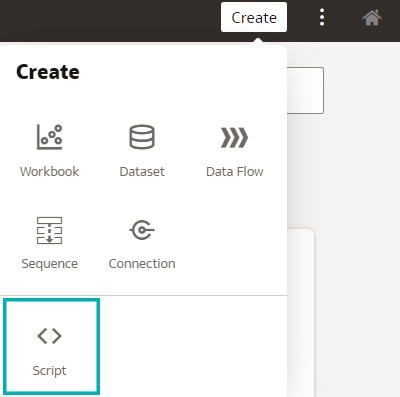Click the Sequence text label
Image resolution: width=400 pixels, height=397 pixels.
tap(49, 264)
